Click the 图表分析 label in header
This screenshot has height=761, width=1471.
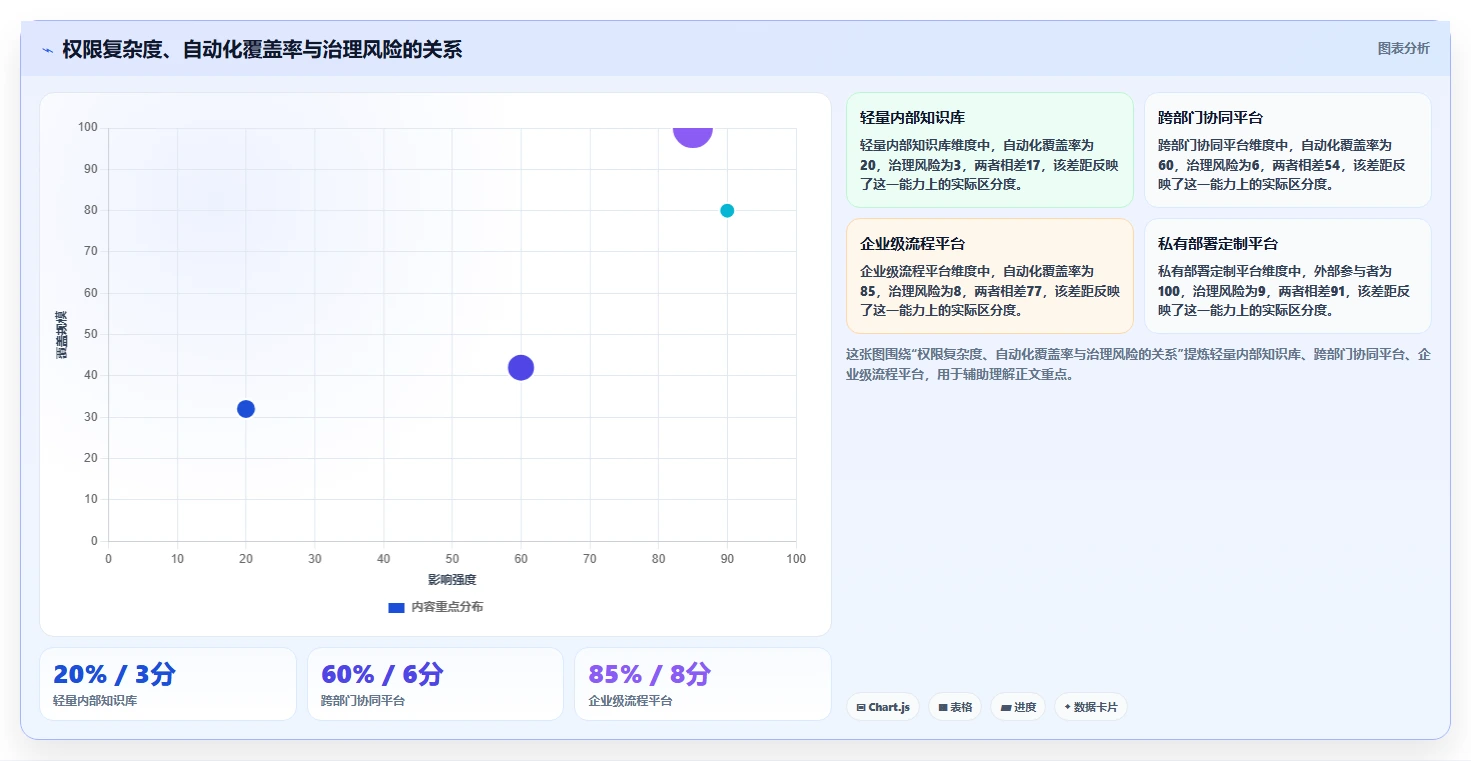1403,48
